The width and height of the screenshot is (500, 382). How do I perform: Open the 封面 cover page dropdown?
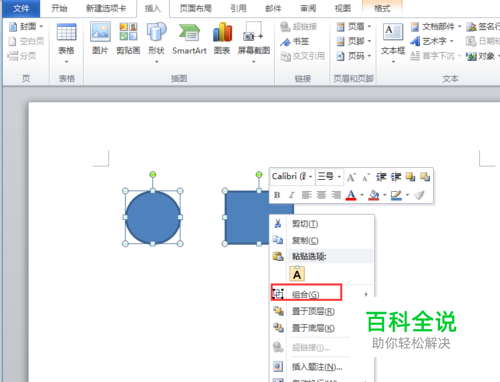(26, 26)
